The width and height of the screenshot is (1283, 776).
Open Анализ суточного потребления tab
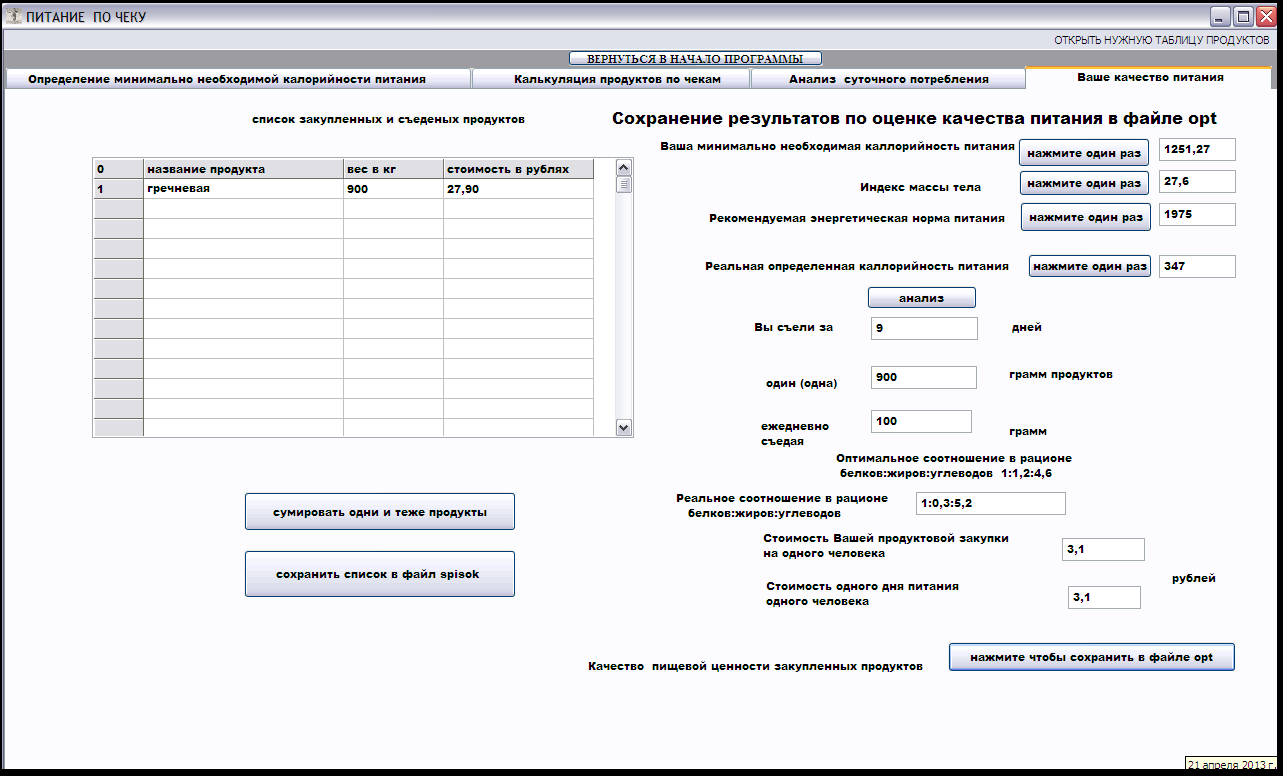coord(888,79)
